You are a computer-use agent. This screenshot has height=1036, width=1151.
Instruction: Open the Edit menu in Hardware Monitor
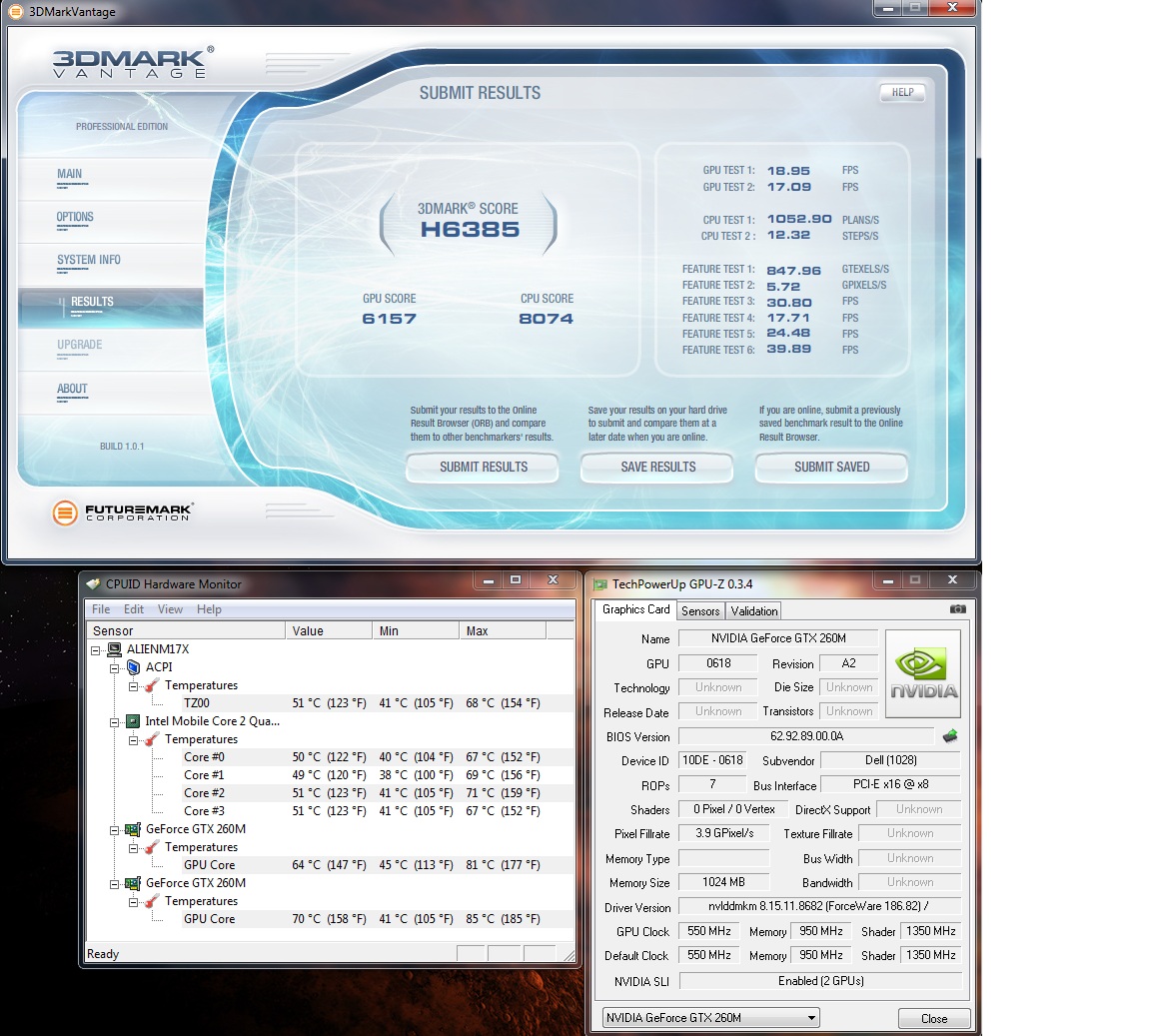click(134, 609)
